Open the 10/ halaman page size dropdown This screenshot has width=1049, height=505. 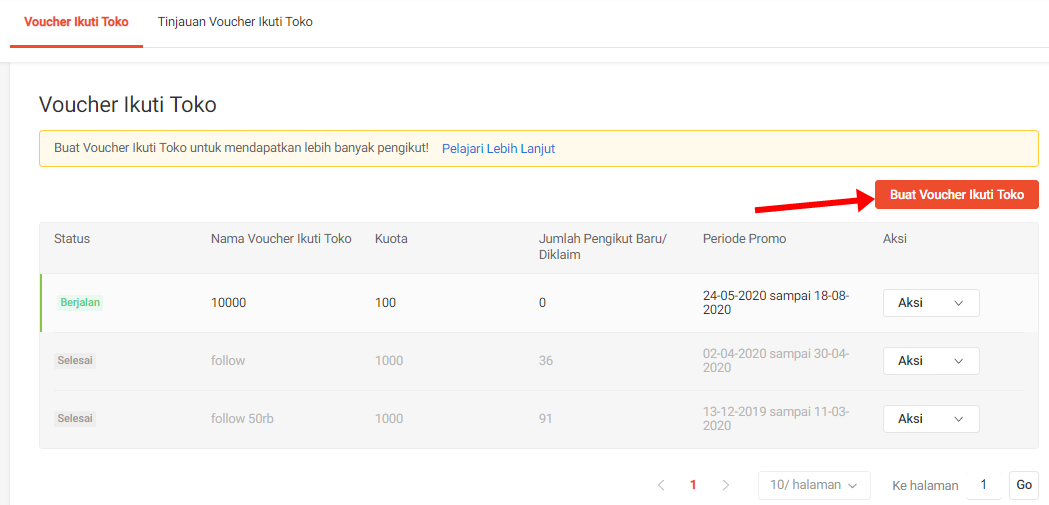(814, 485)
